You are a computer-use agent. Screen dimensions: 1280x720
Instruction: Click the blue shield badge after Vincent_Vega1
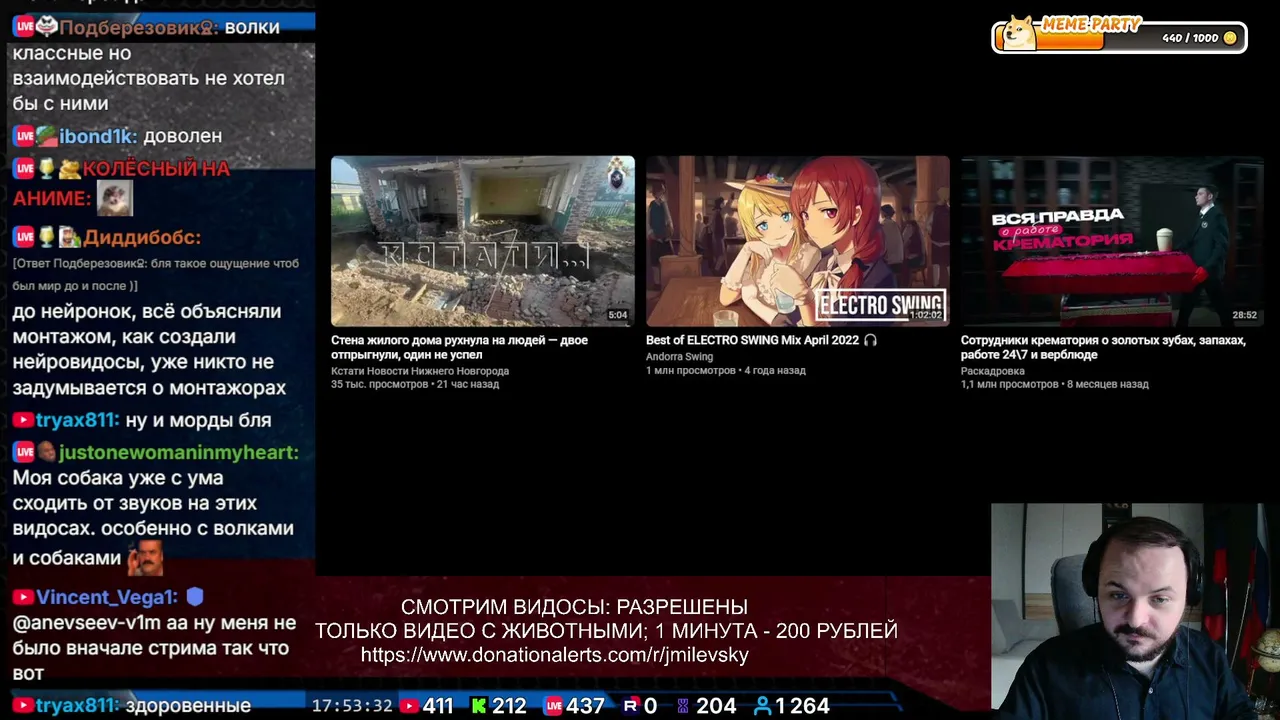coord(195,597)
